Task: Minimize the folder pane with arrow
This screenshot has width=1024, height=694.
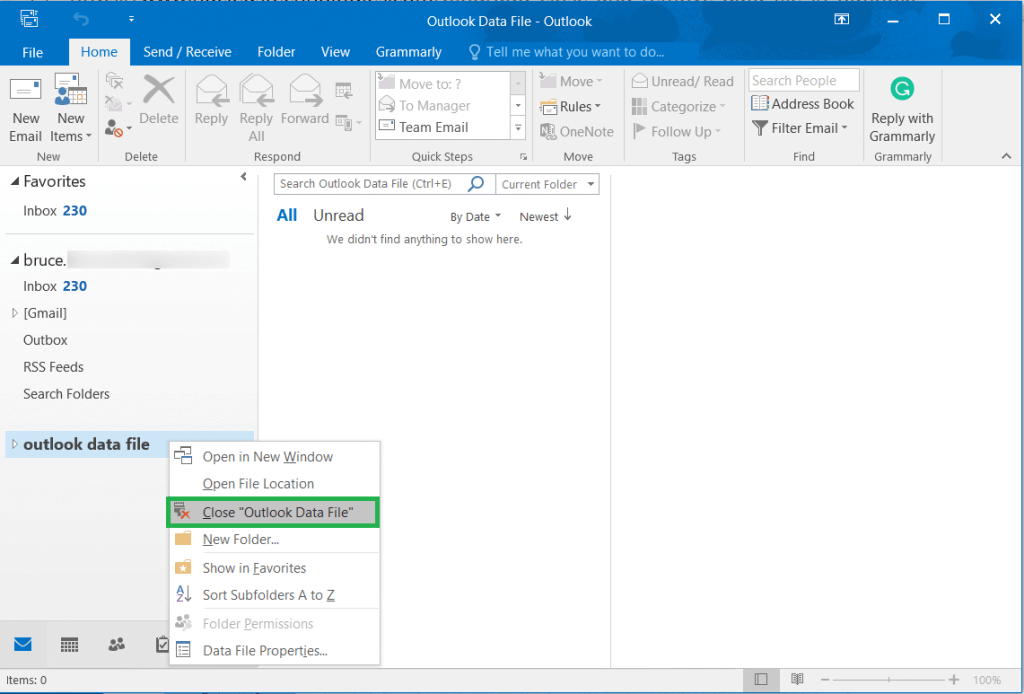Action: [244, 176]
